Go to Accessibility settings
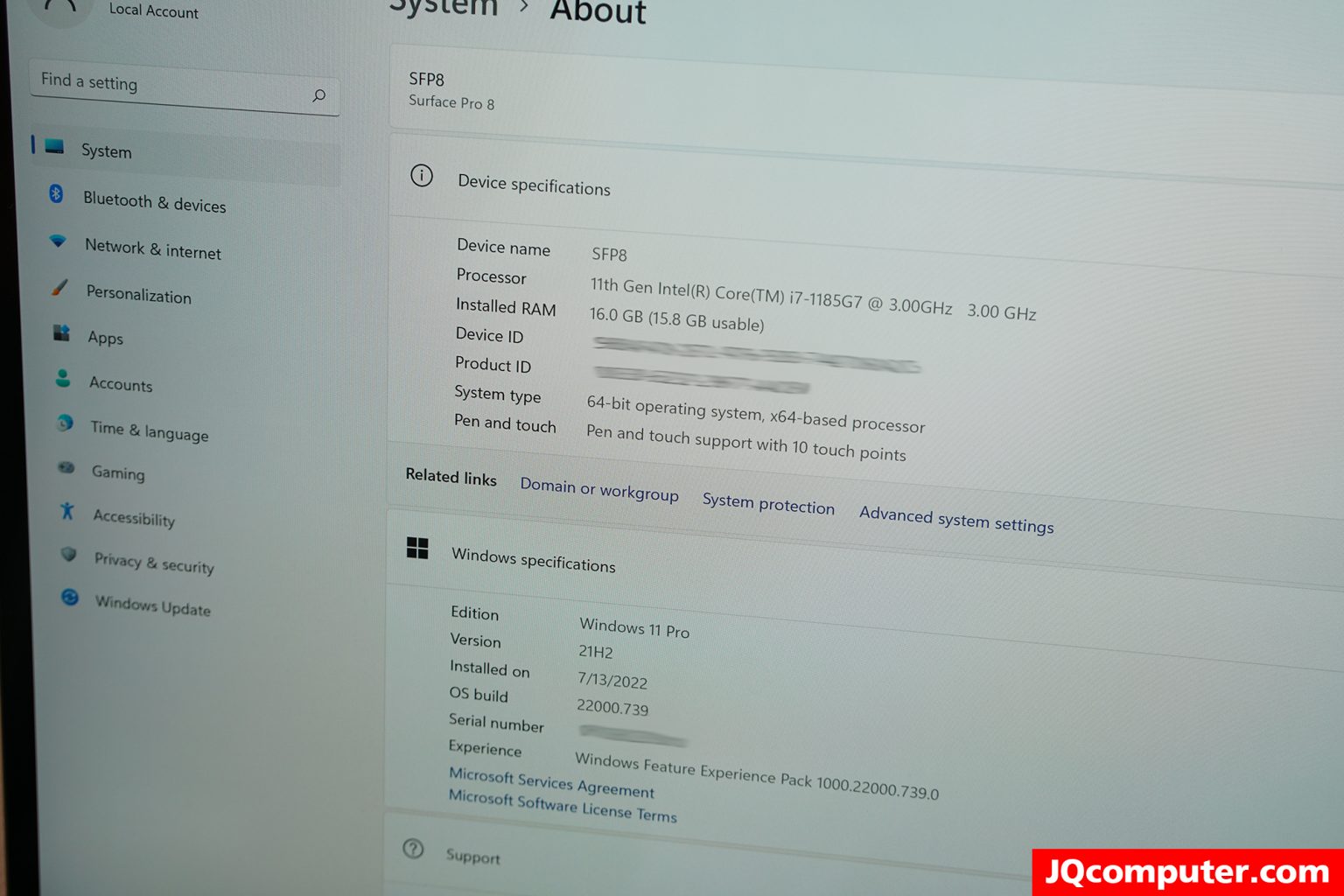The height and width of the screenshot is (896, 1344). [134, 517]
